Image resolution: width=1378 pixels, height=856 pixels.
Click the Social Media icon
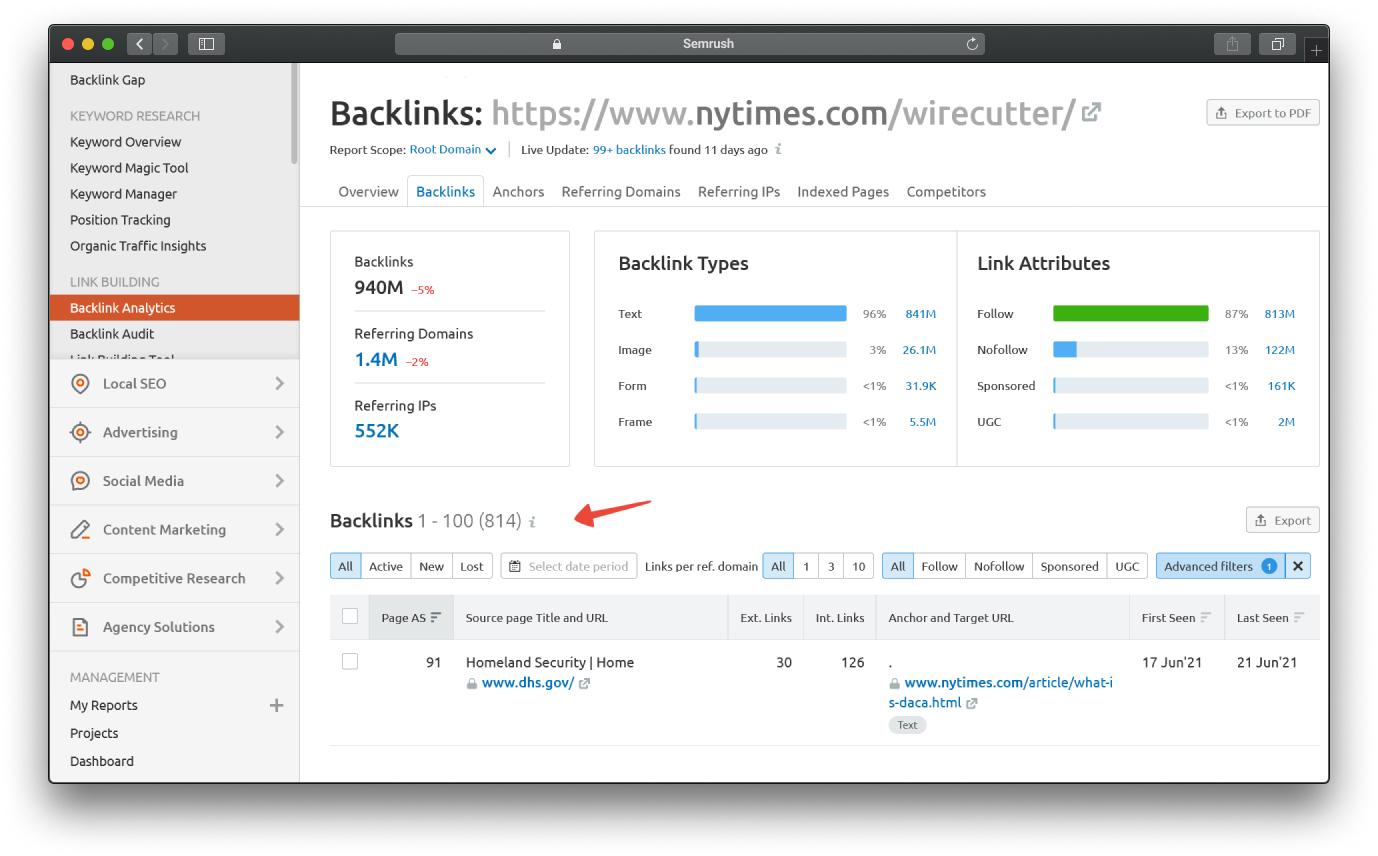point(80,481)
